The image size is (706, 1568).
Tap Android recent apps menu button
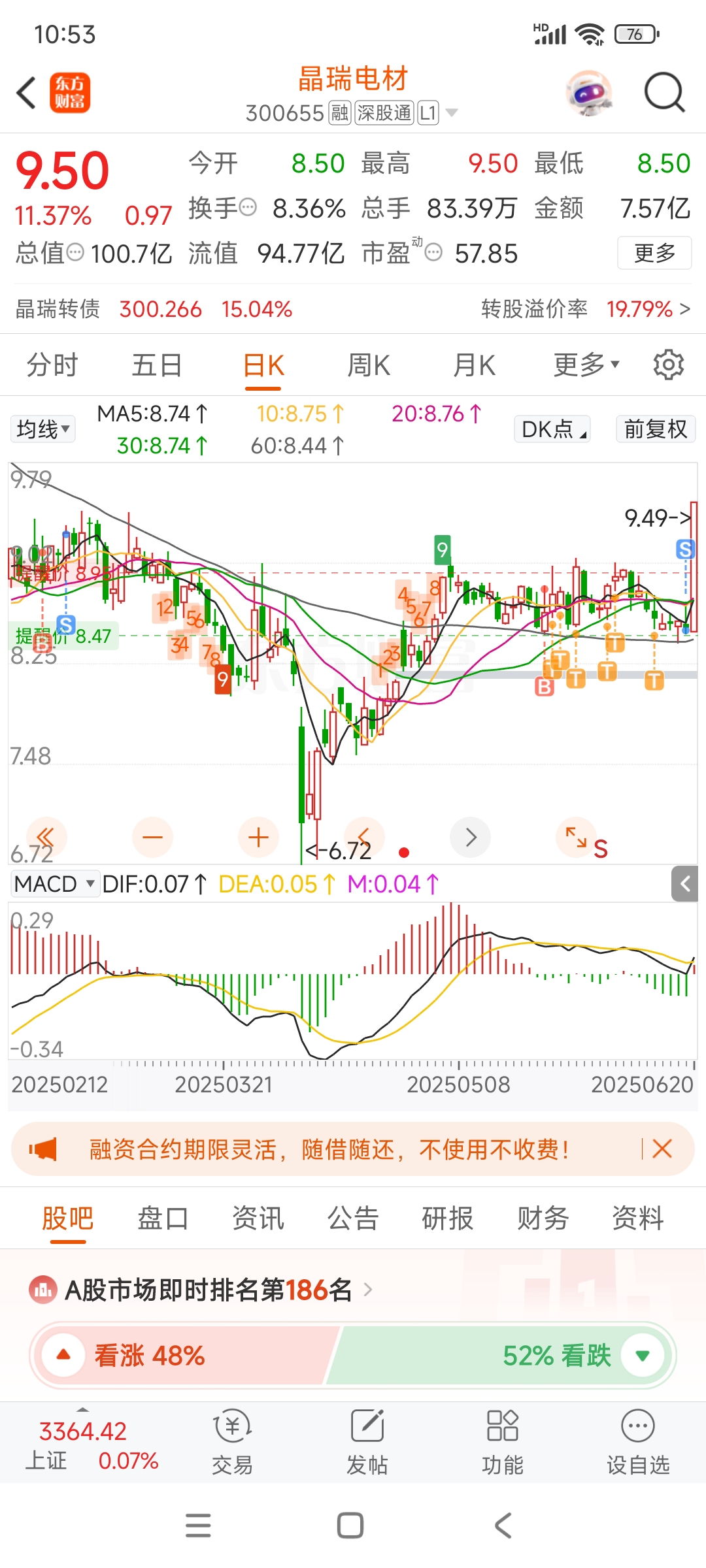click(198, 1526)
